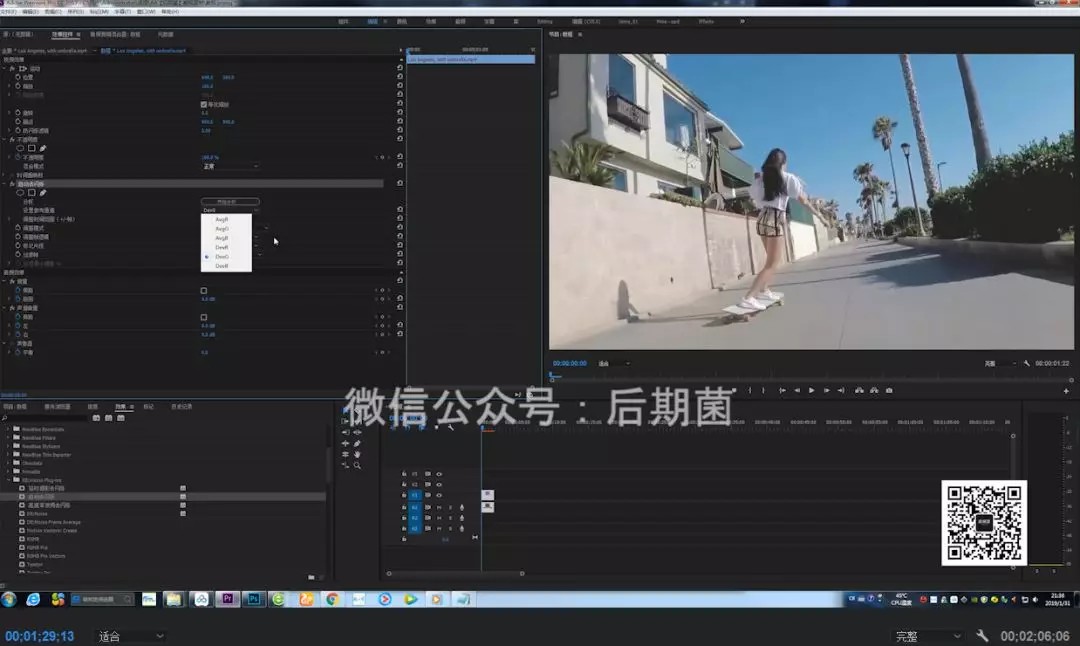Open Photoshop from the taskbar
The height and width of the screenshot is (646, 1080).
click(253, 599)
